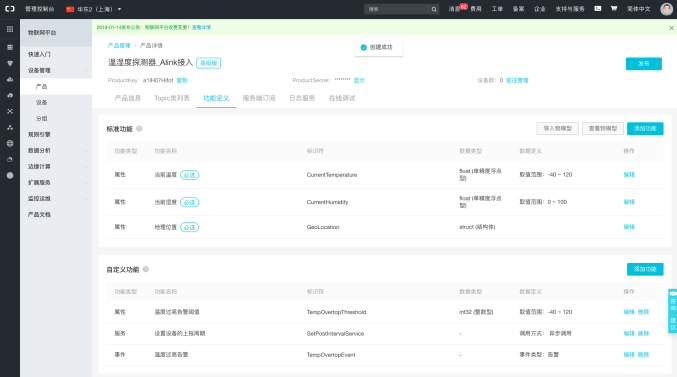Viewport: 677px width, 377px height.
Task: Open 消息 notifications in the top bar
Action: [454, 9]
